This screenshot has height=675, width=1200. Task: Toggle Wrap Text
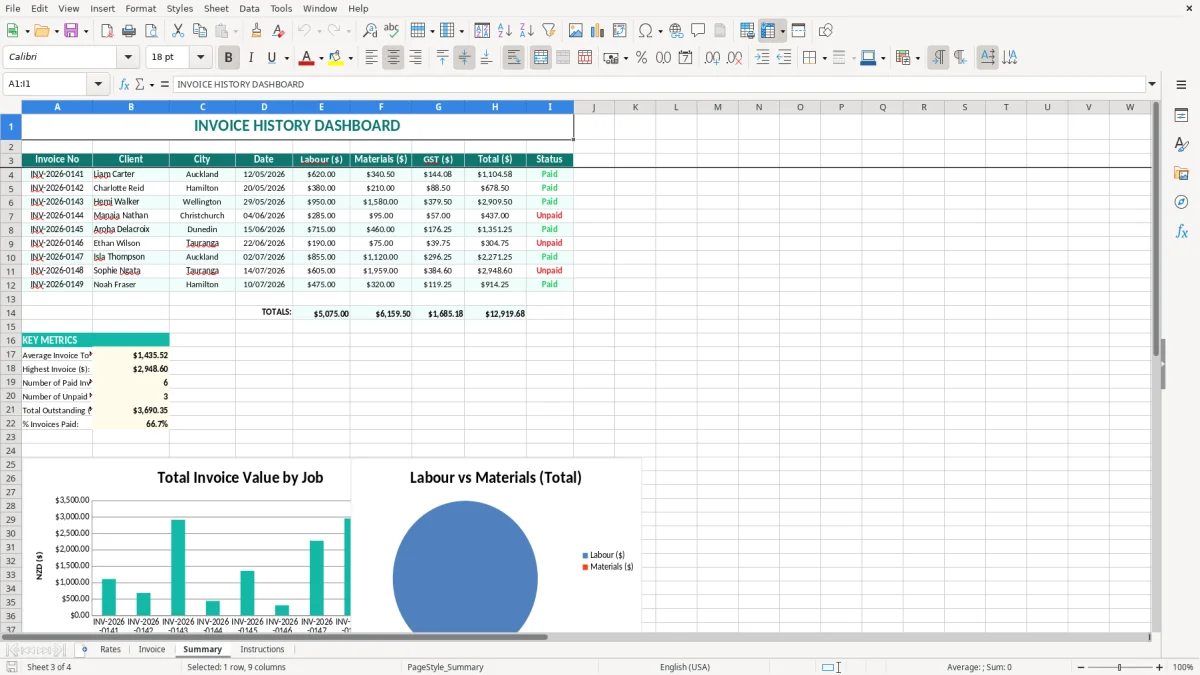tap(514, 58)
